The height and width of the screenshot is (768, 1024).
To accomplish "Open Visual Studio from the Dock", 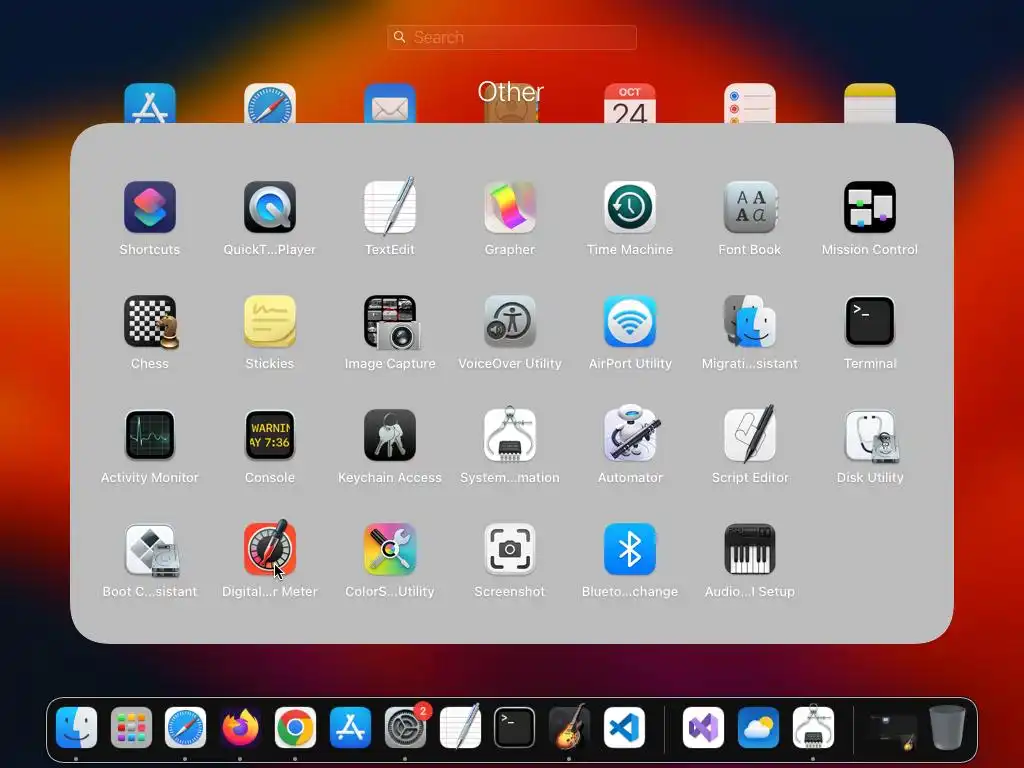I will coord(703,728).
